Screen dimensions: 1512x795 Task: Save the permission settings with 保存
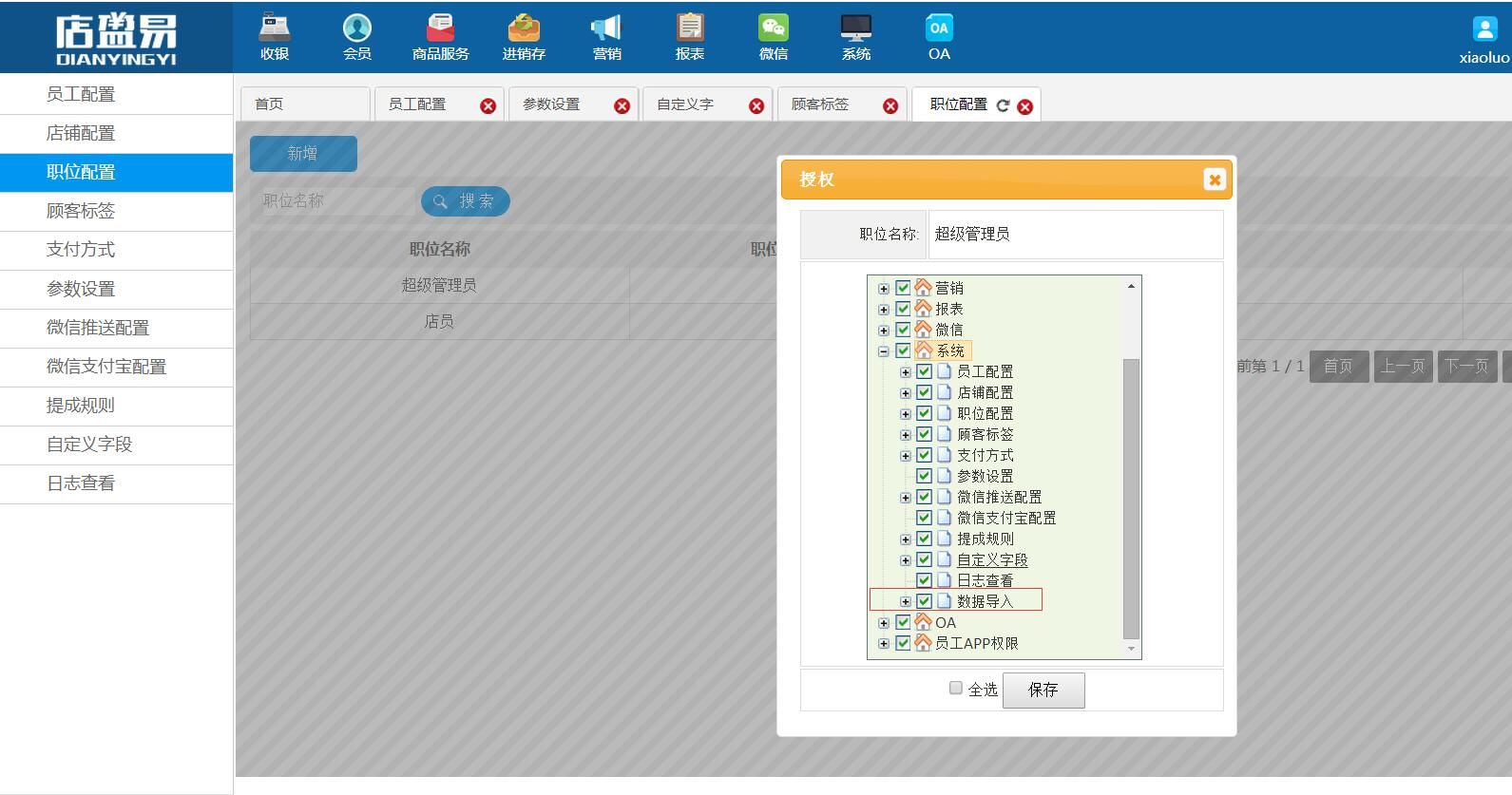pyautogui.click(x=1043, y=690)
